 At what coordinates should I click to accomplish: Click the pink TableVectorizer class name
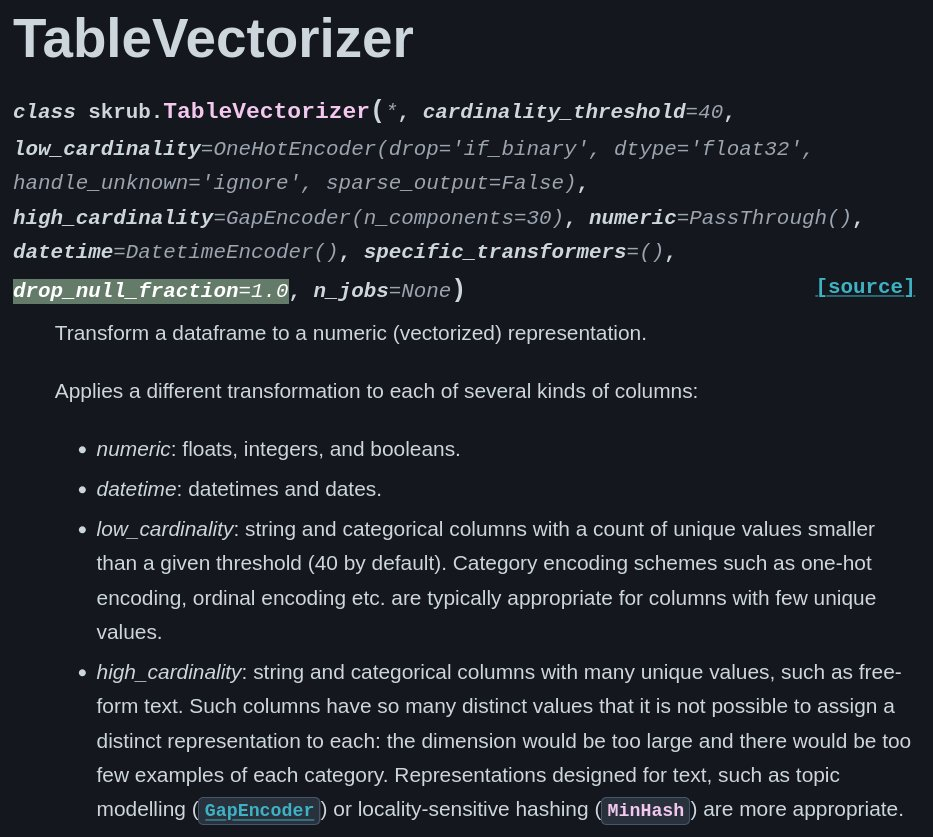coord(266,112)
